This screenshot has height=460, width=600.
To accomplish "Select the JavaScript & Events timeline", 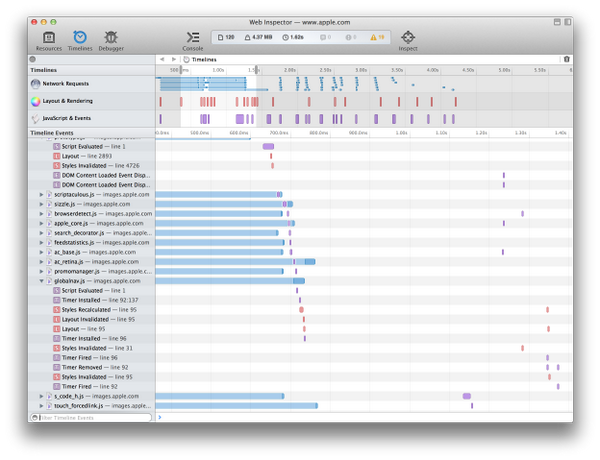I will point(92,118).
